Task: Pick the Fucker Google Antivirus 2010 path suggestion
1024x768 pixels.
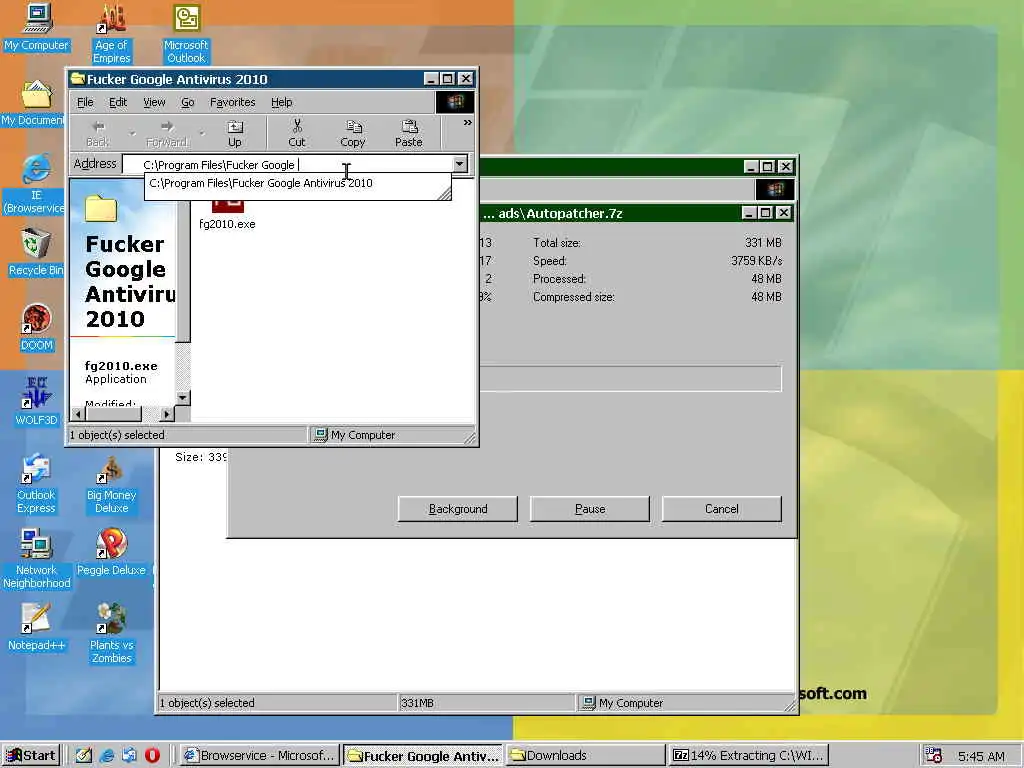Action: [261, 184]
